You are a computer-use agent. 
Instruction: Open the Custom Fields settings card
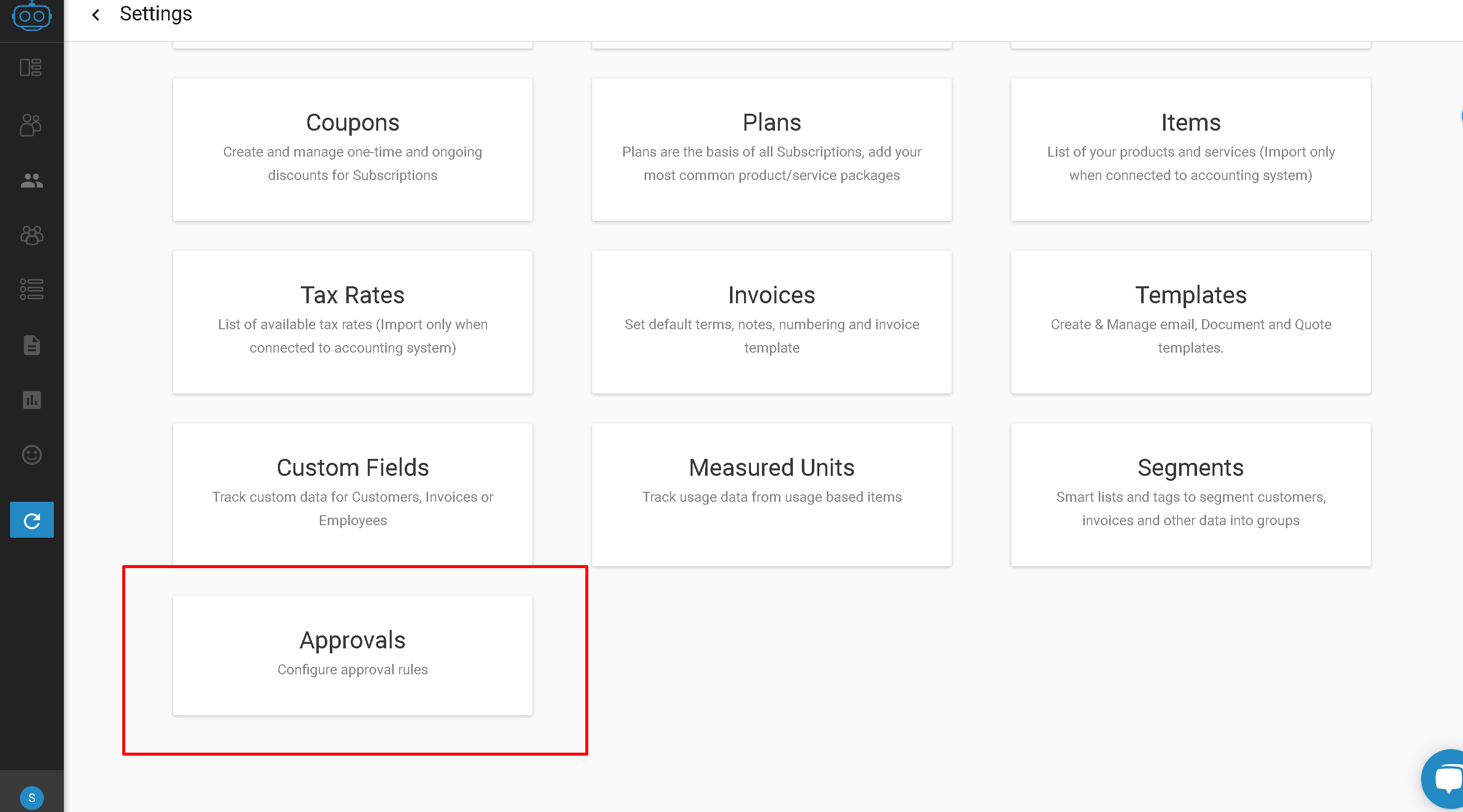point(353,494)
